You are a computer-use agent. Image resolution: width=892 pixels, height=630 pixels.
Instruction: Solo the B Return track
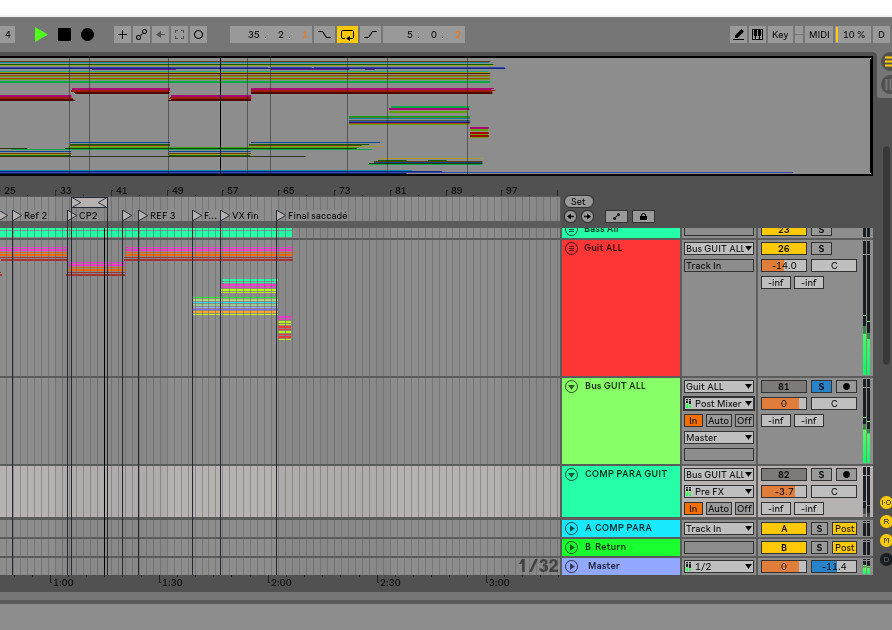pos(819,547)
